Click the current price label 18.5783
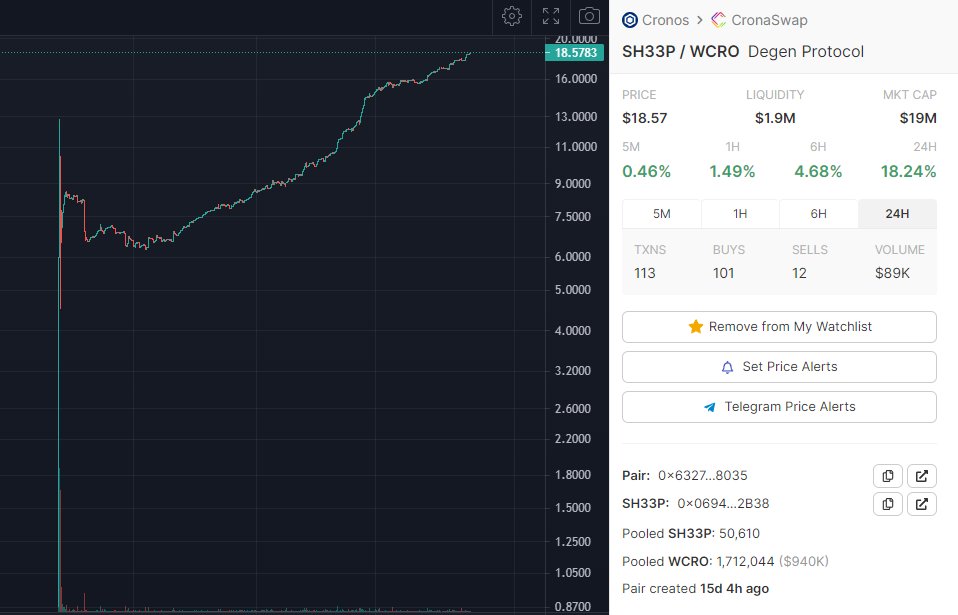Viewport: 958px width, 615px height. click(x=574, y=53)
